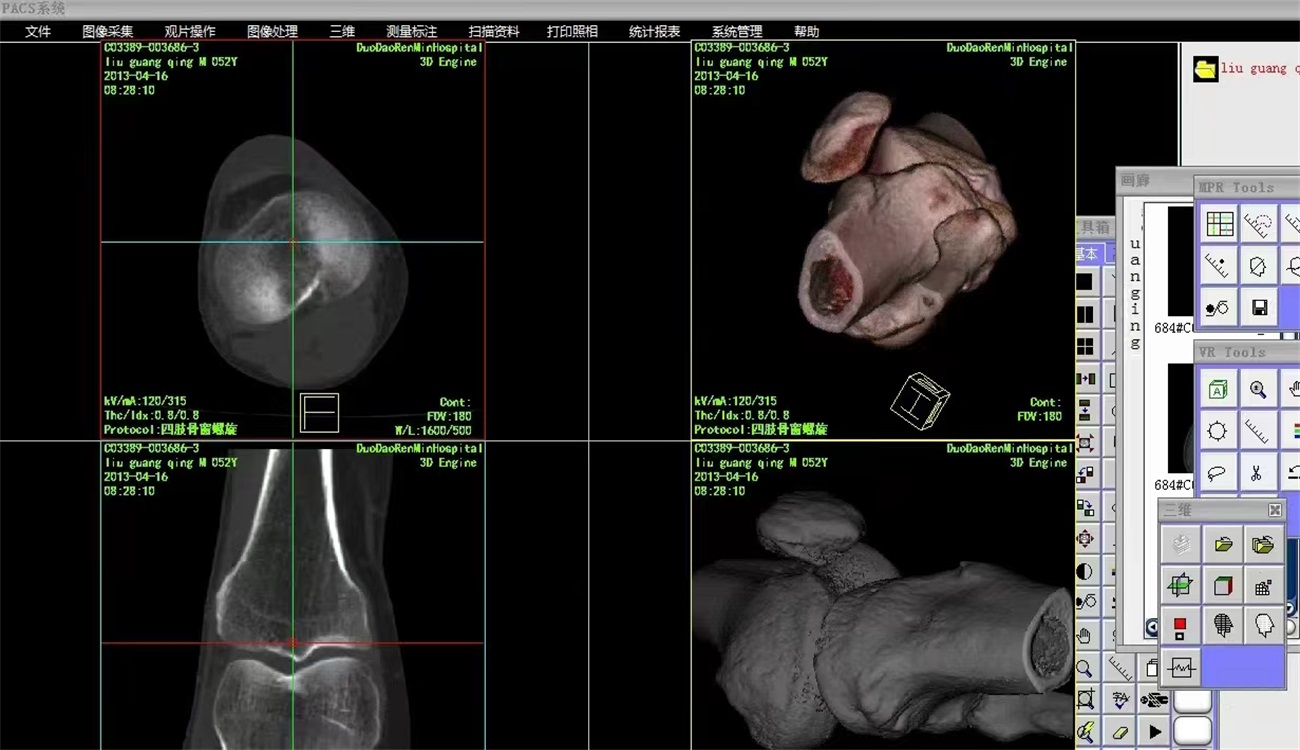Open the 打印照相 menu
This screenshot has width=1300, height=750.
click(x=573, y=31)
